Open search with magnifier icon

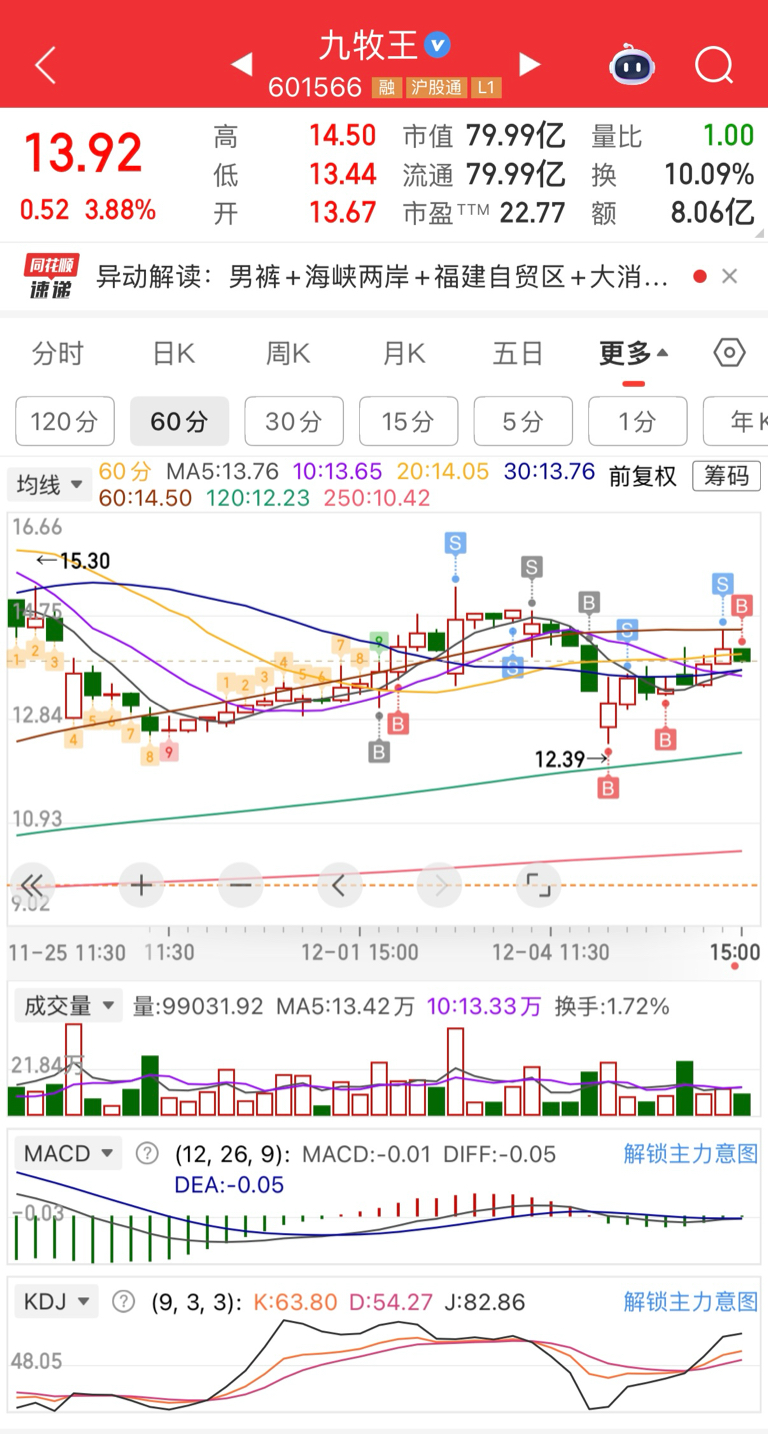tap(714, 66)
